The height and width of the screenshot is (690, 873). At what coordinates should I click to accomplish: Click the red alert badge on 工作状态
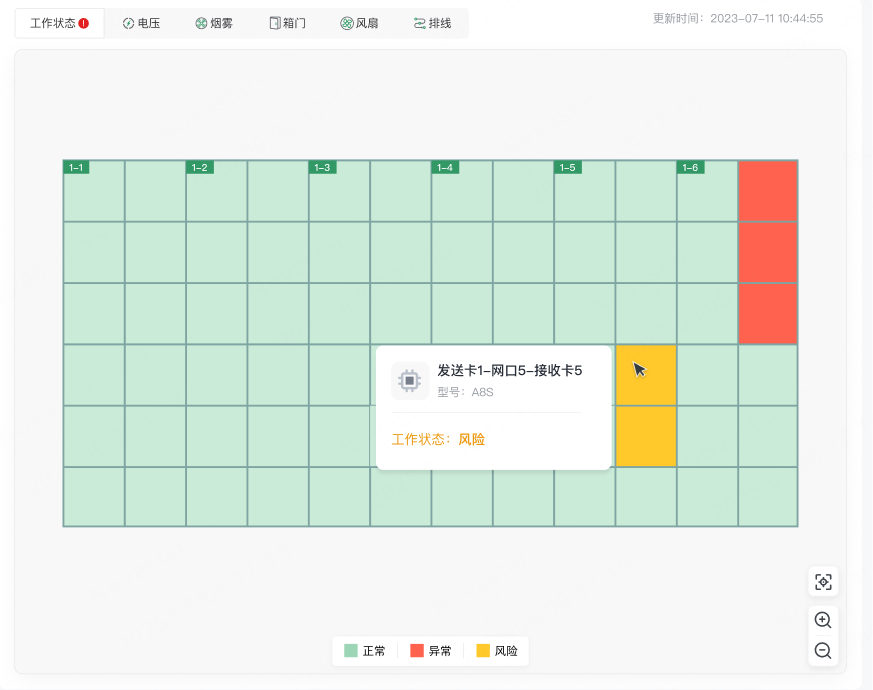pyautogui.click(x=84, y=23)
